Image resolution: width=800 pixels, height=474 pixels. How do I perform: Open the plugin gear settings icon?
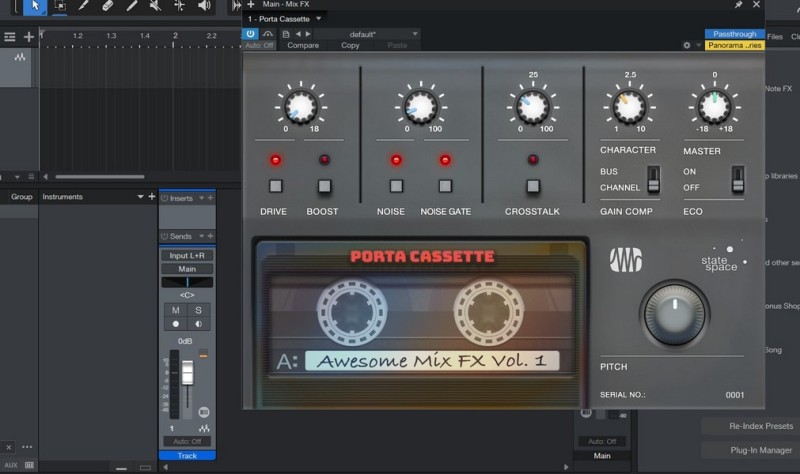[x=687, y=45]
